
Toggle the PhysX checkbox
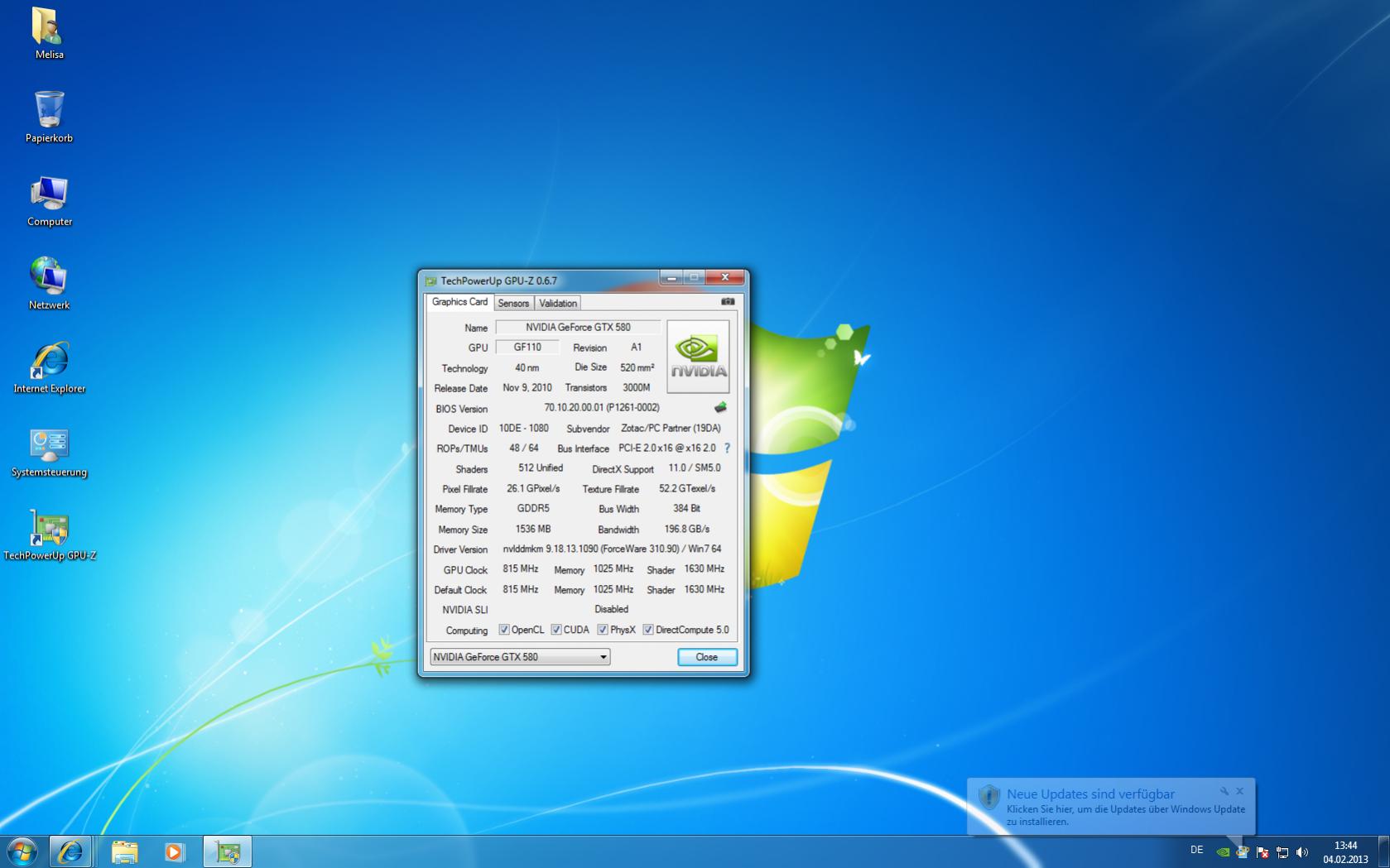point(603,630)
